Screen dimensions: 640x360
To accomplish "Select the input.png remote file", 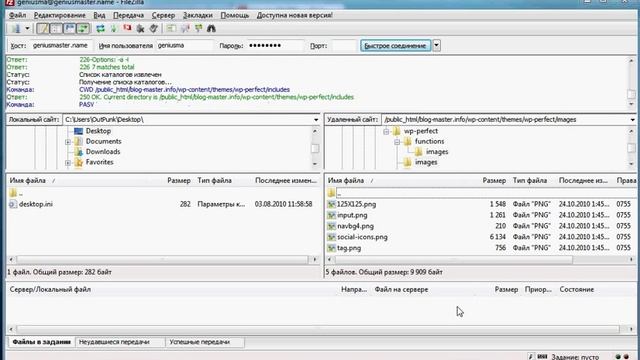I will pyautogui.click(x=352, y=215).
